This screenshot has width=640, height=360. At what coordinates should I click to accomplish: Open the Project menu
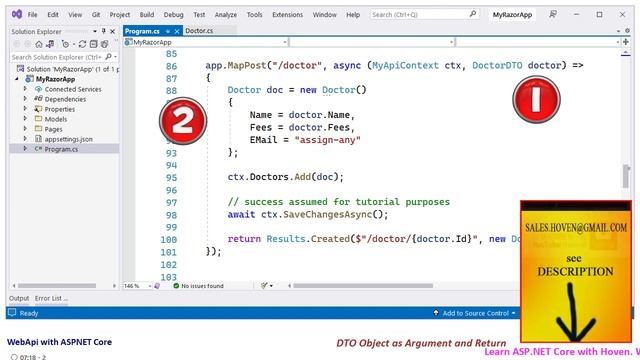tap(120, 15)
